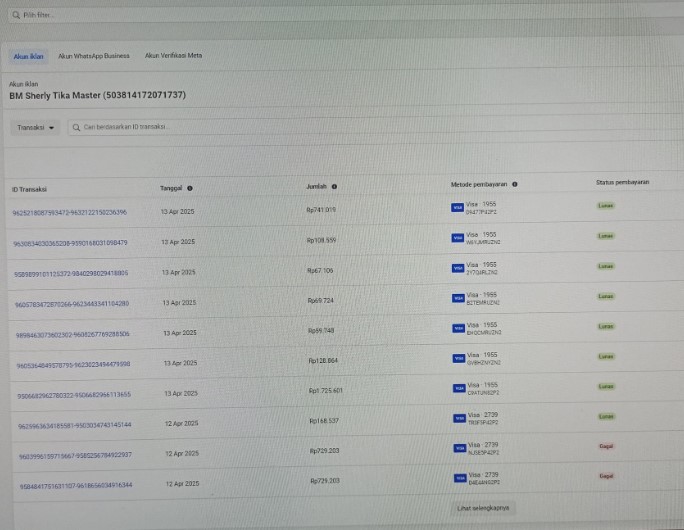Click the Lunas status badge in Rp1.725.601 row
The width and height of the screenshot is (684, 530).
[605, 386]
